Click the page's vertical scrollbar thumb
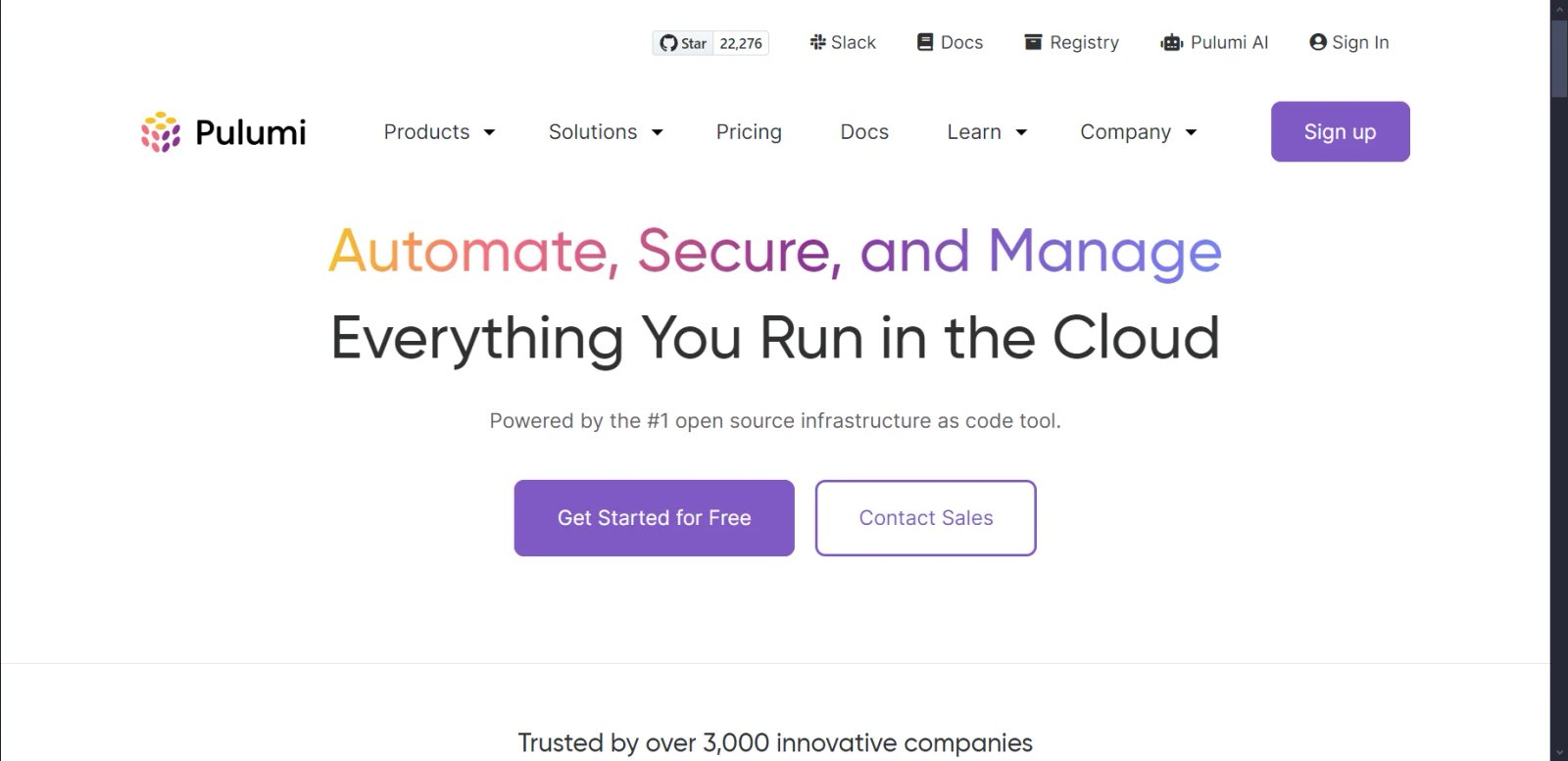The image size is (1568, 761). pyautogui.click(x=1559, y=59)
